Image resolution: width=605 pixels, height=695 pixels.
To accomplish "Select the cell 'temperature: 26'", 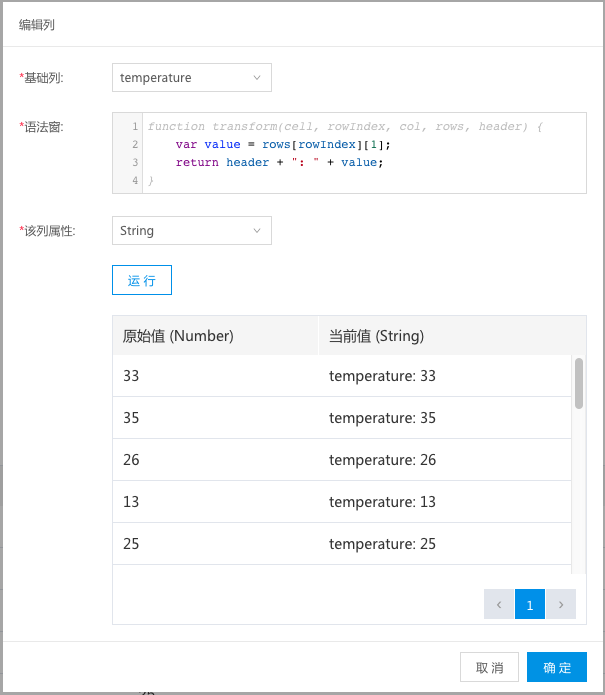I will point(382,460).
